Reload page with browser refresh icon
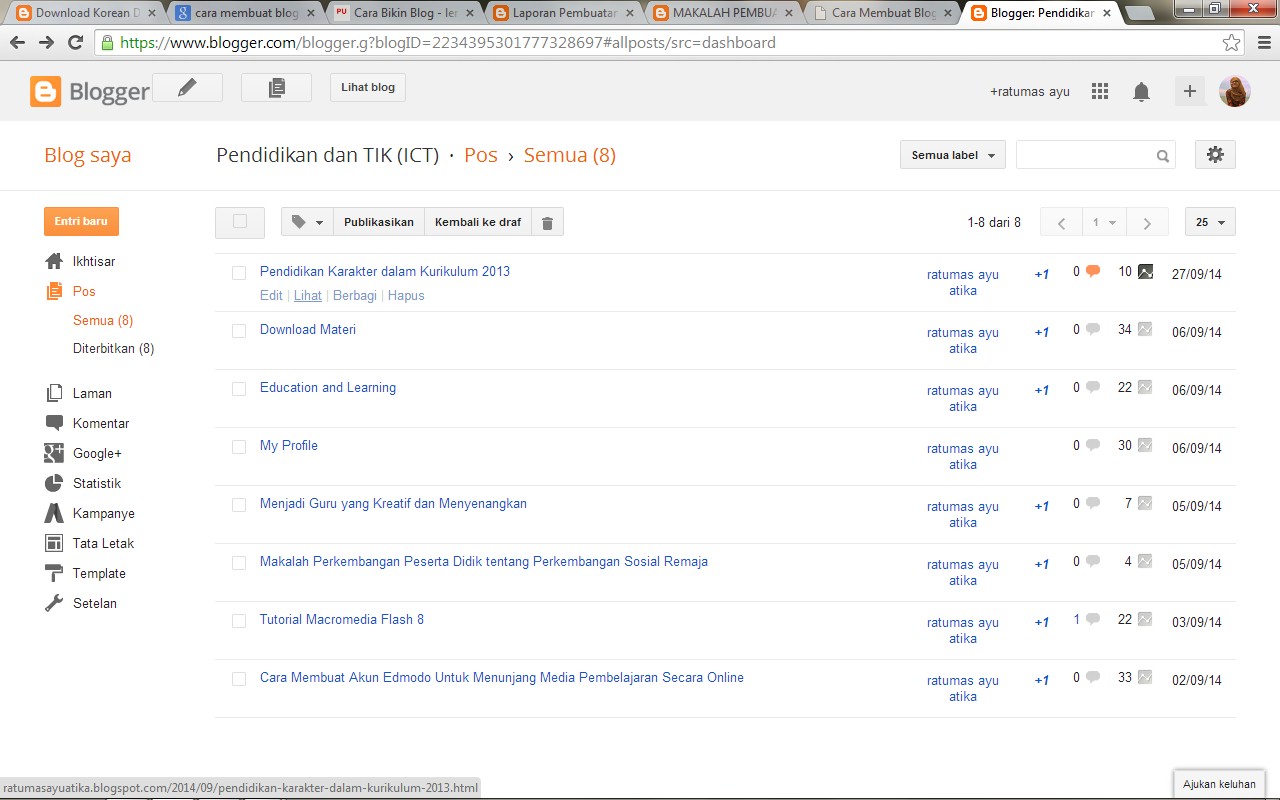This screenshot has height=800, width=1280. pyautogui.click(x=75, y=43)
